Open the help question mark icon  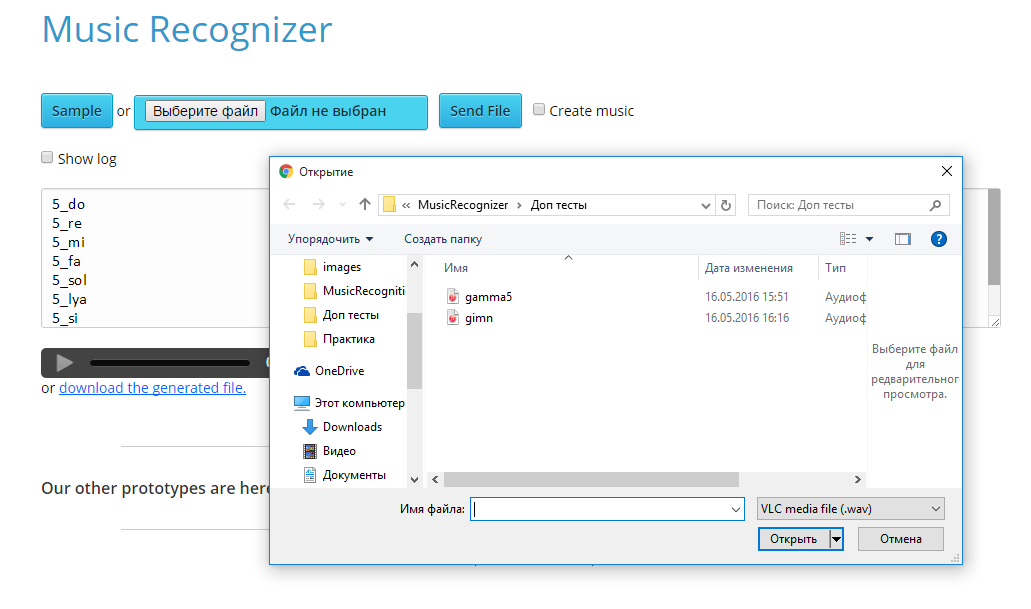938,239
